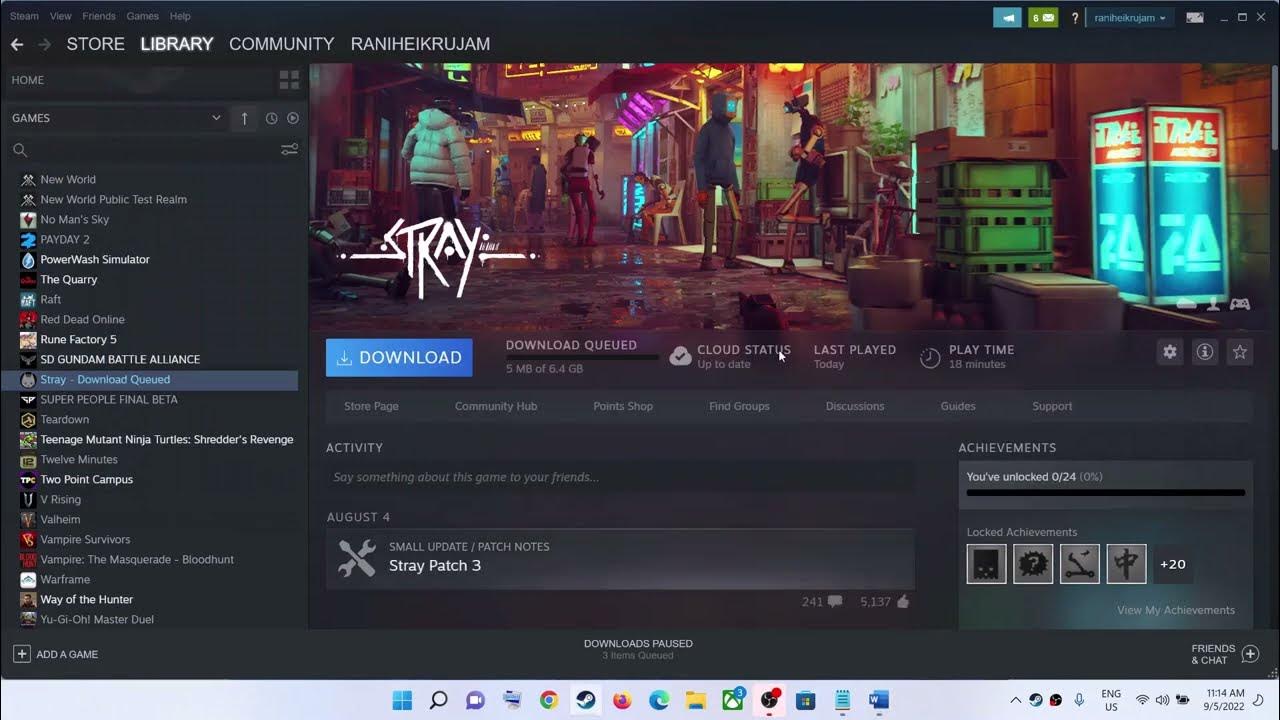Expand the GAMES collection dropdown
This screenshot has width=1280, height=720.
[216, 118]
